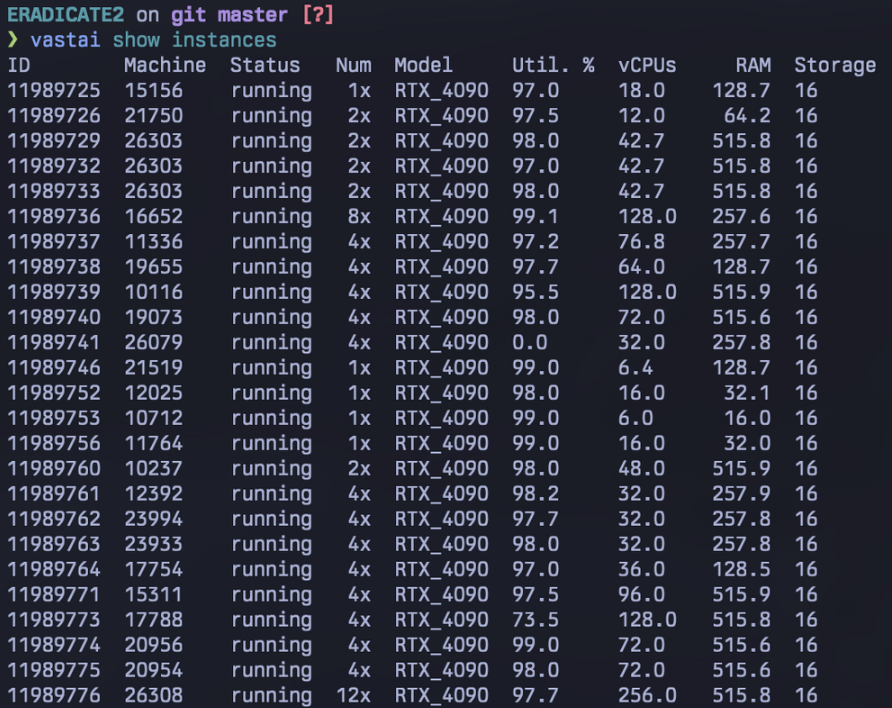Screen dimensions: 892x708
Task: Select instance ID 11989763
Action: coord(54,544)
